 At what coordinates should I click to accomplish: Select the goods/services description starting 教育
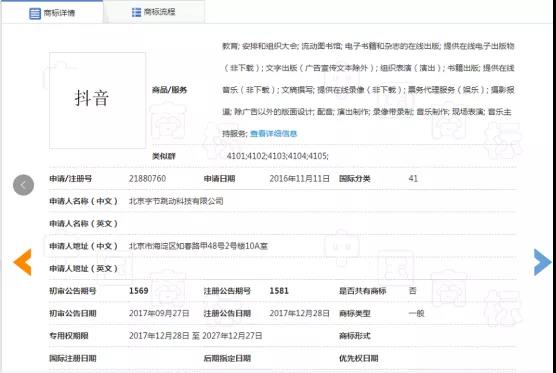(x=368, y=90)
